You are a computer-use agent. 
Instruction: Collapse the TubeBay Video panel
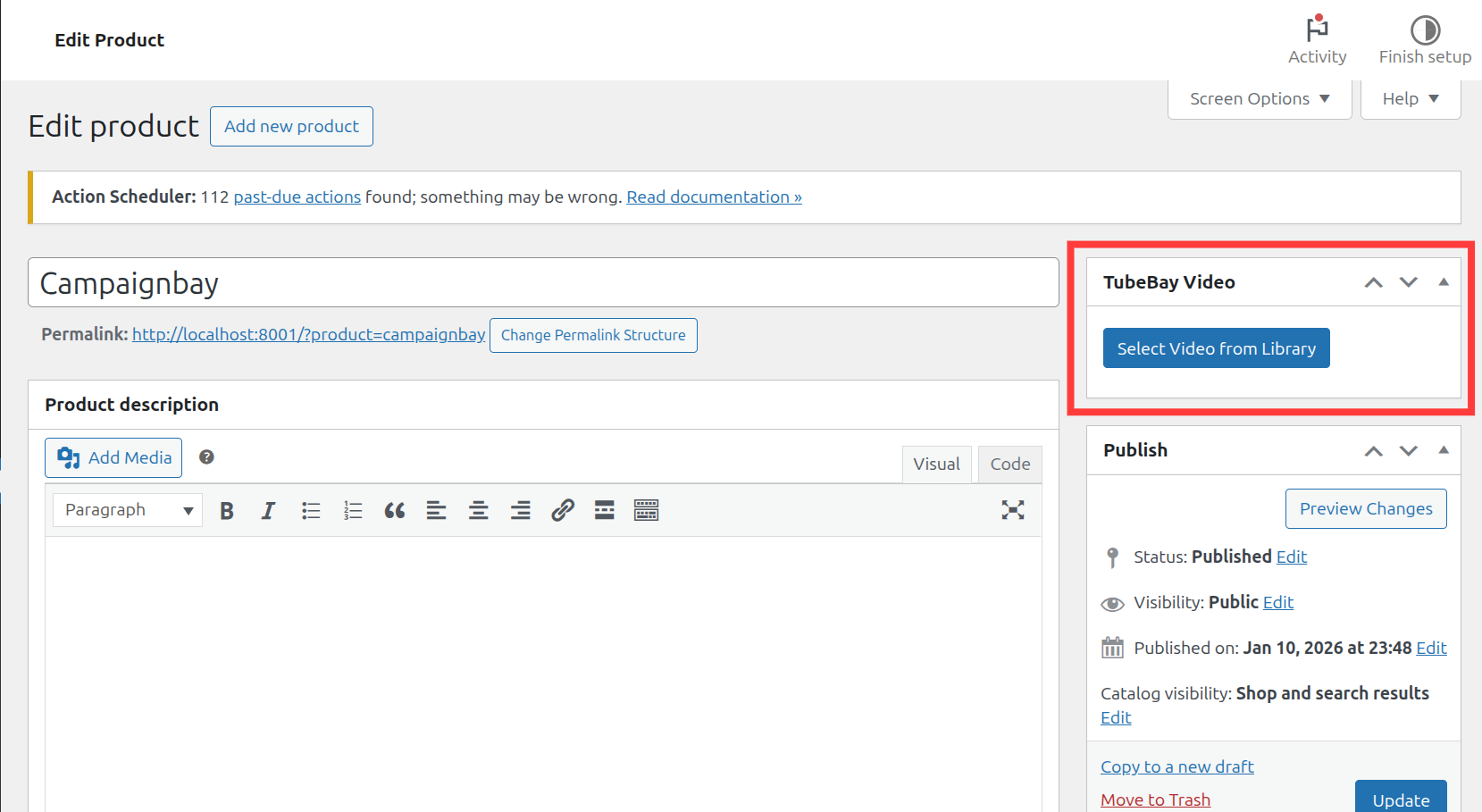[1444, 282]
